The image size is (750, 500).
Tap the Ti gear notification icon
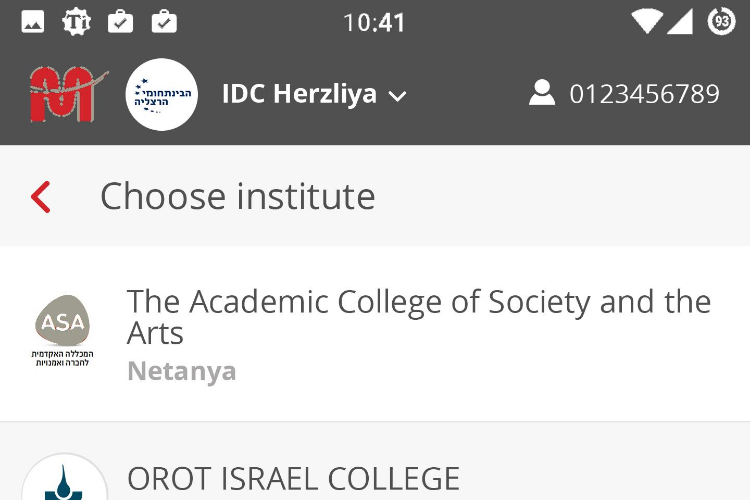(x=77, y=22)
